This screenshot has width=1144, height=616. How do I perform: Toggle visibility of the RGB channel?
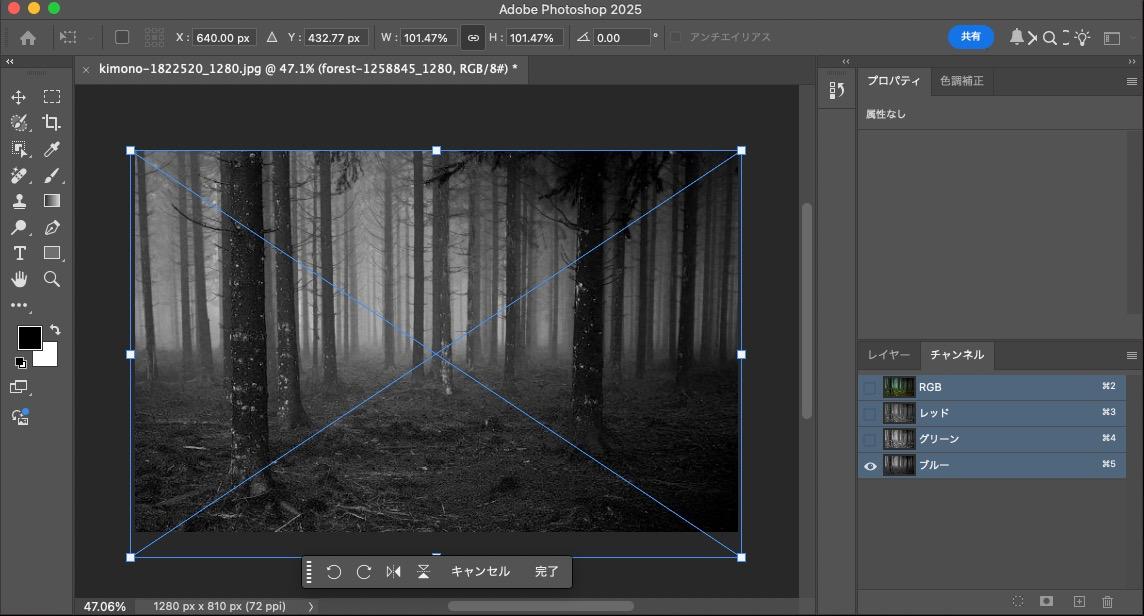870,388
